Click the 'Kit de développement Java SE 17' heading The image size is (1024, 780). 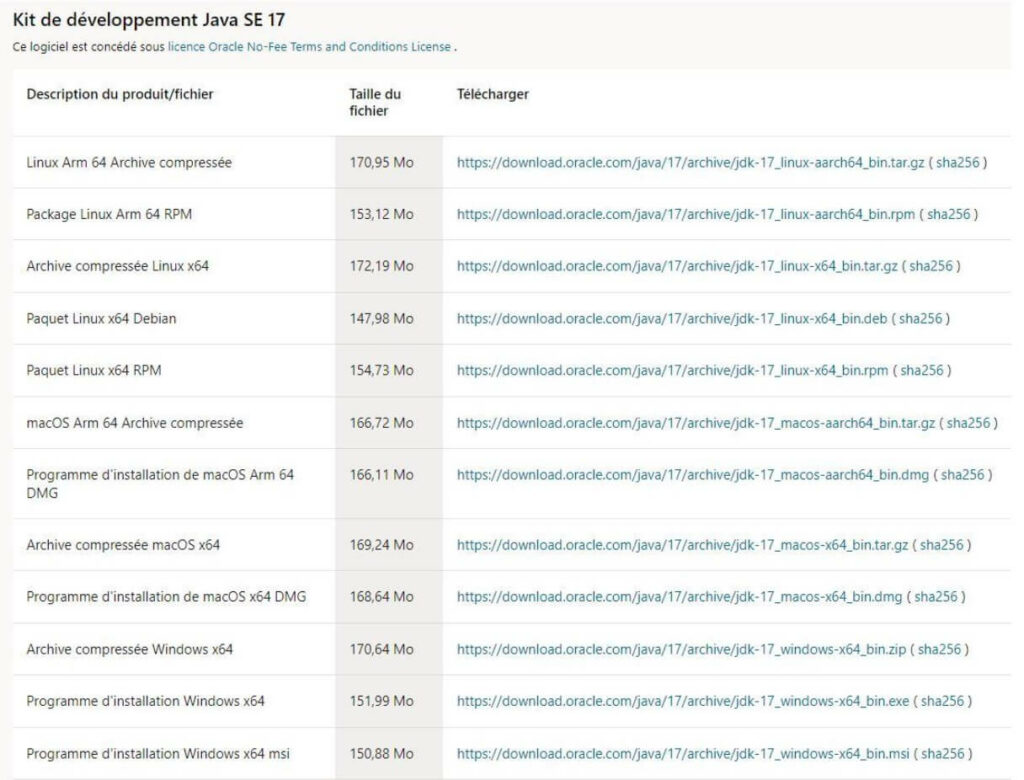point(149,20)
